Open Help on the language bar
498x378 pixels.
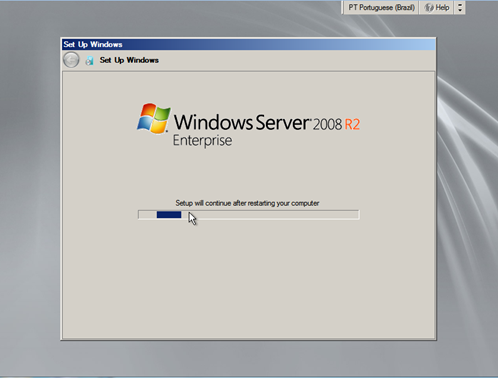[437, 7]
